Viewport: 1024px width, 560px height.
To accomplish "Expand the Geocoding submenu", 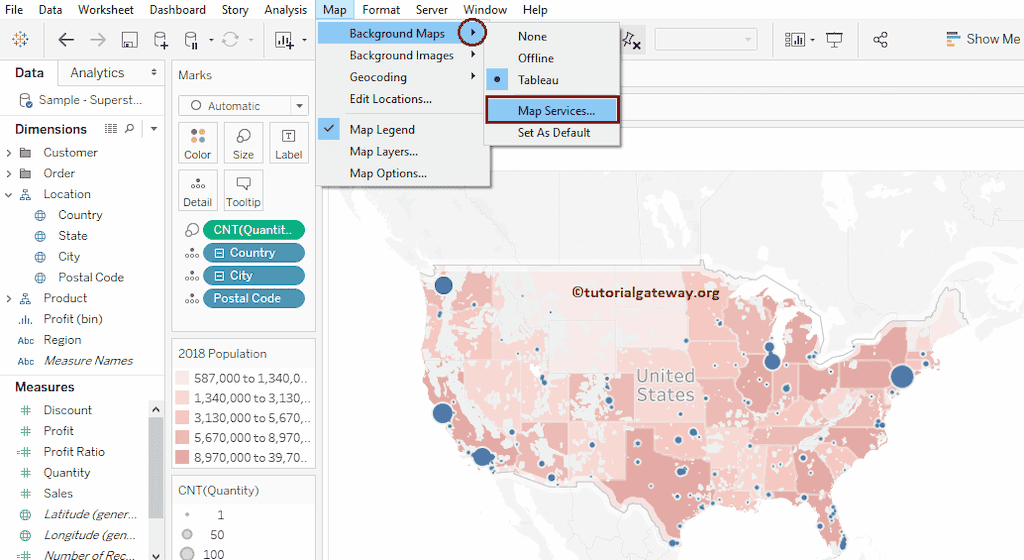I will pyautogui.click(x=473, y=76).
